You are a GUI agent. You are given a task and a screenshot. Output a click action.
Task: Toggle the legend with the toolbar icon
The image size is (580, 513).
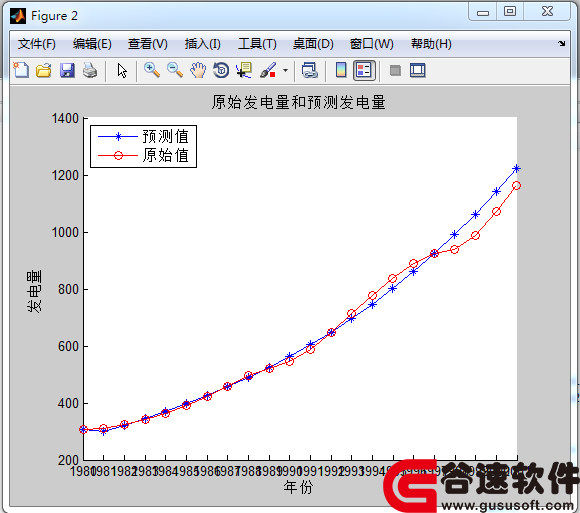click(x=364, y=70)
